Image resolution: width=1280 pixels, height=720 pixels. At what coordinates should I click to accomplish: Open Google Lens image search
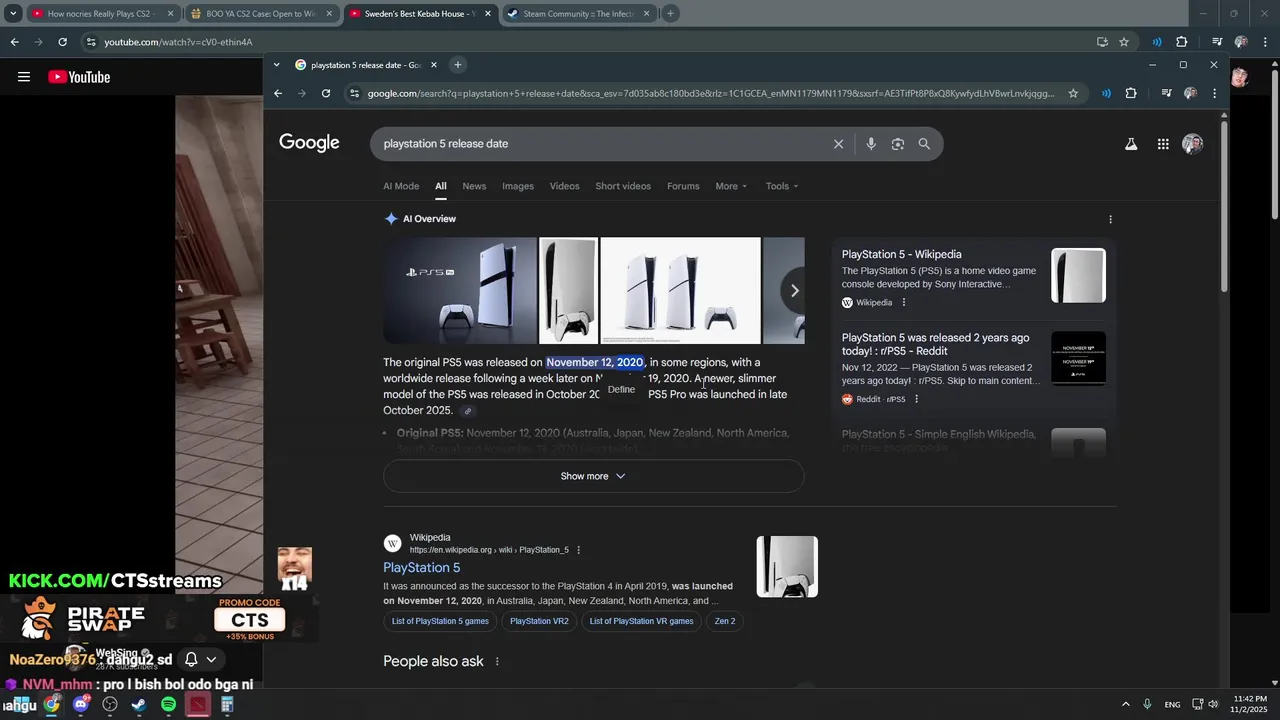(898, 144)
